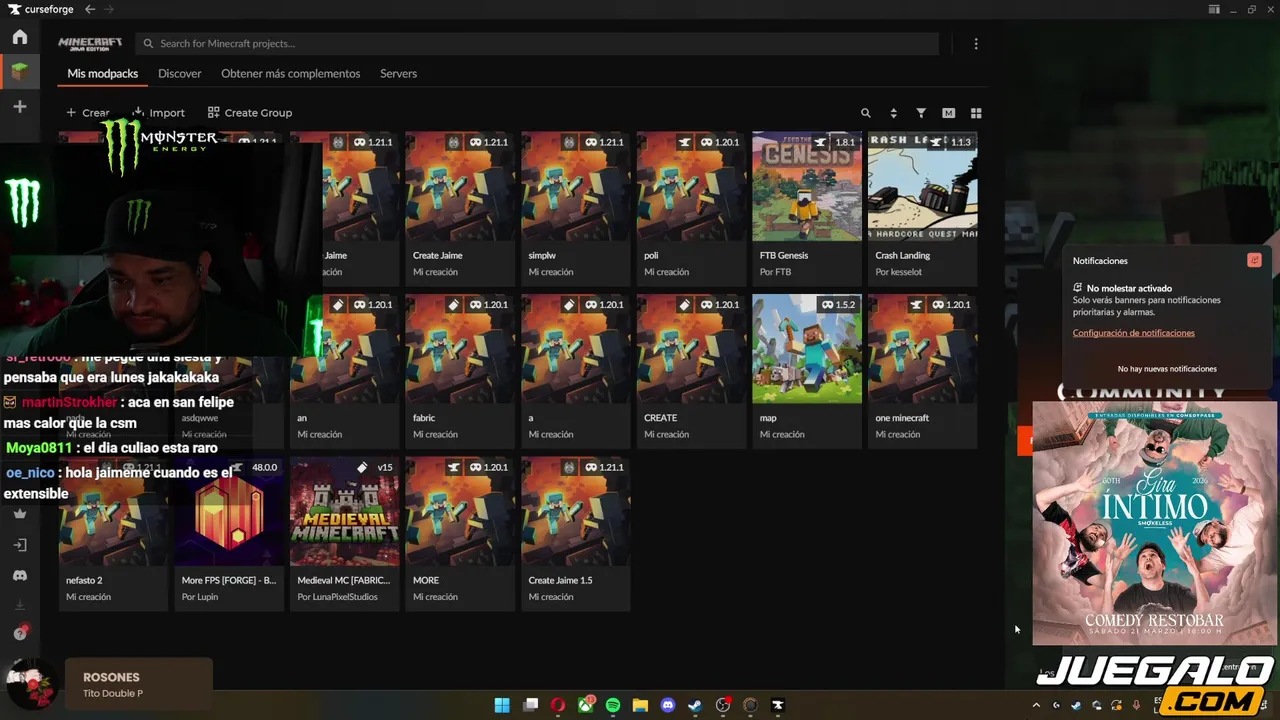The height and width of the screenshot is (720, 1280).
Task: Open the More FPS [FORGE] modpack card
Action: (x=229, y=533)
